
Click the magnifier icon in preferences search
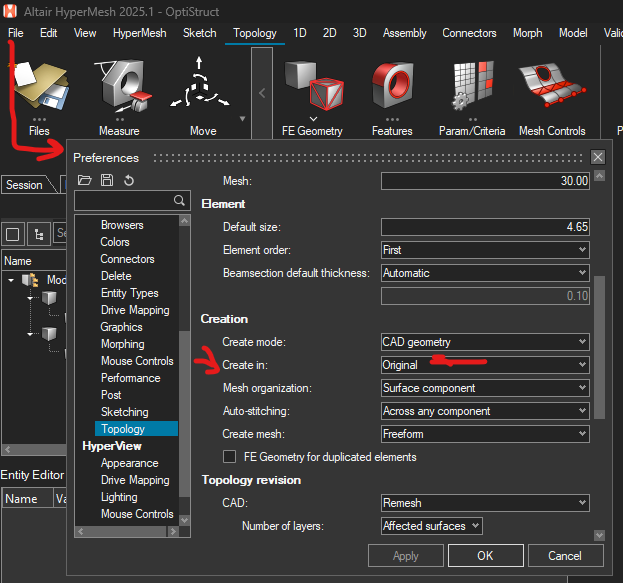(x=179, y=200)
